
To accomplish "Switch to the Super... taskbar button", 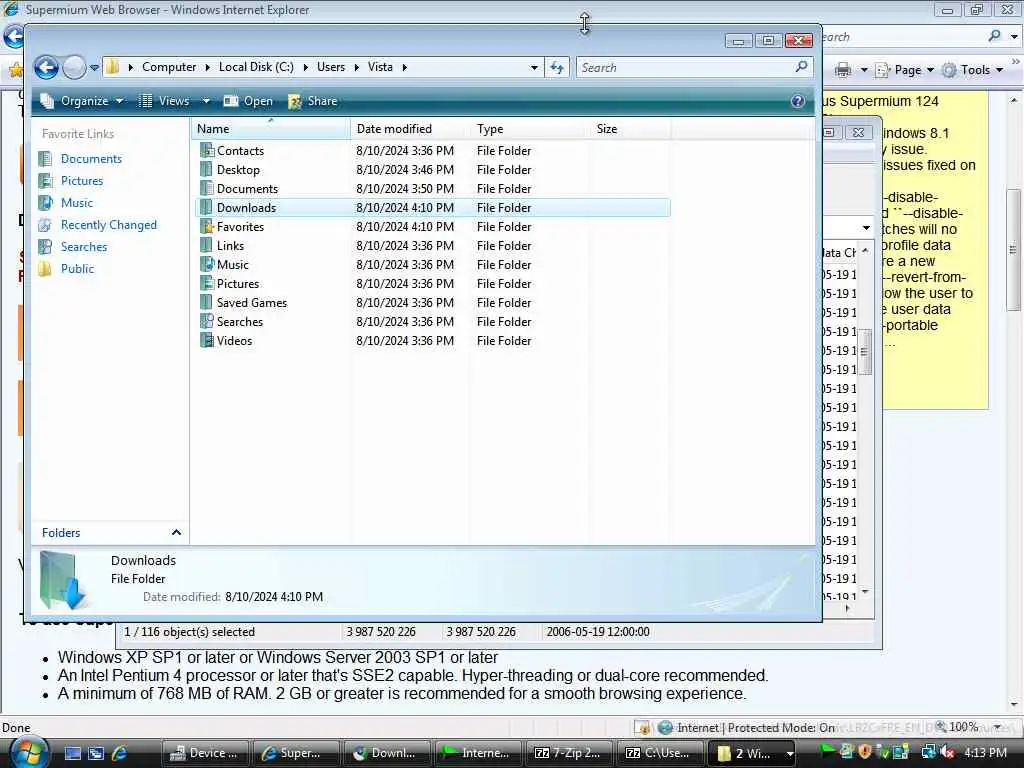I will [x=296, y=753].
